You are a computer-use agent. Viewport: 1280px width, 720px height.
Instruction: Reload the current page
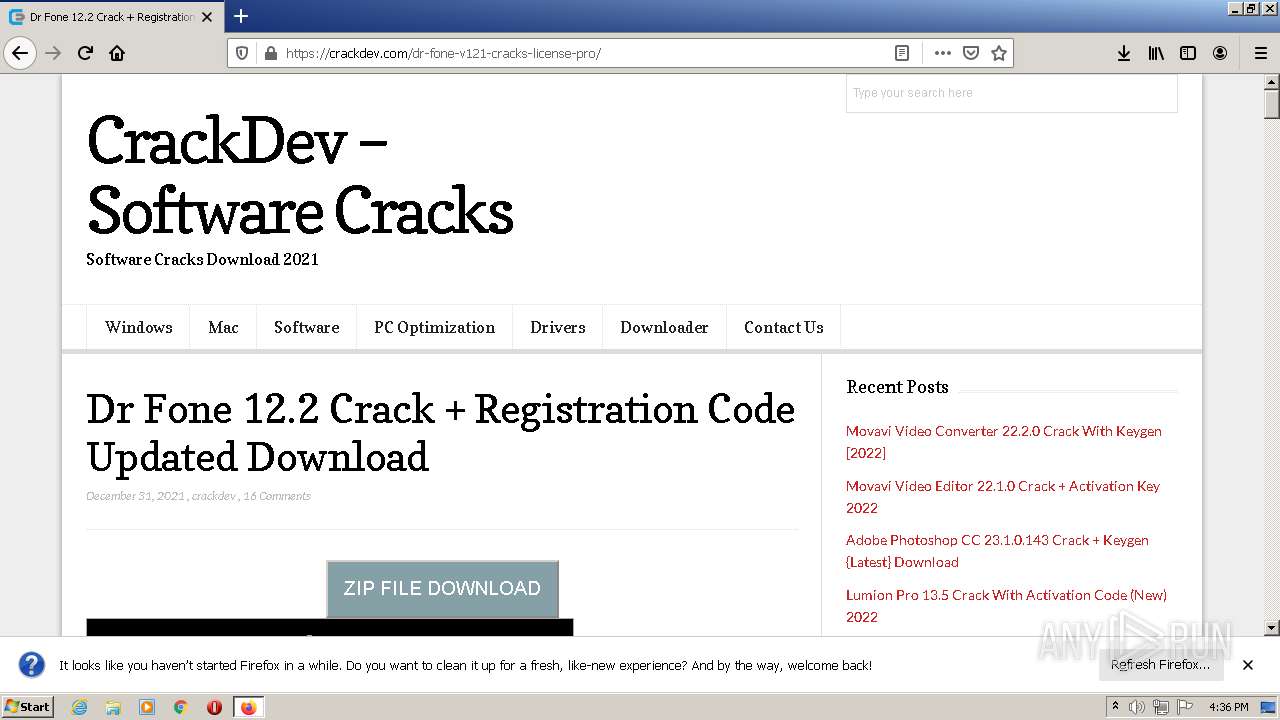[85, 53]
